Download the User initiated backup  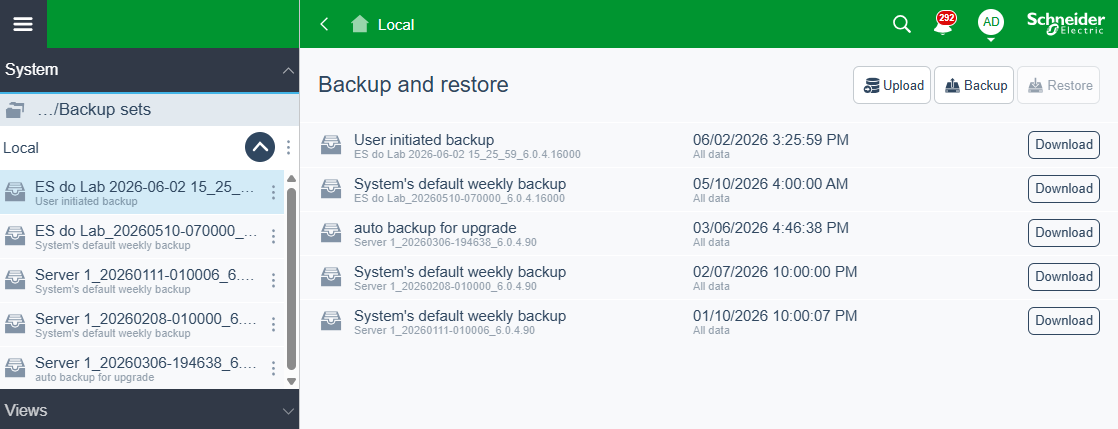[x=1063, y=145]
